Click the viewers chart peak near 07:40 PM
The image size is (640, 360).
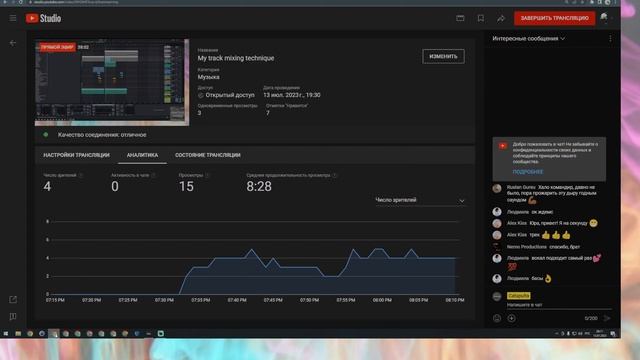click(x=251, y=249)
